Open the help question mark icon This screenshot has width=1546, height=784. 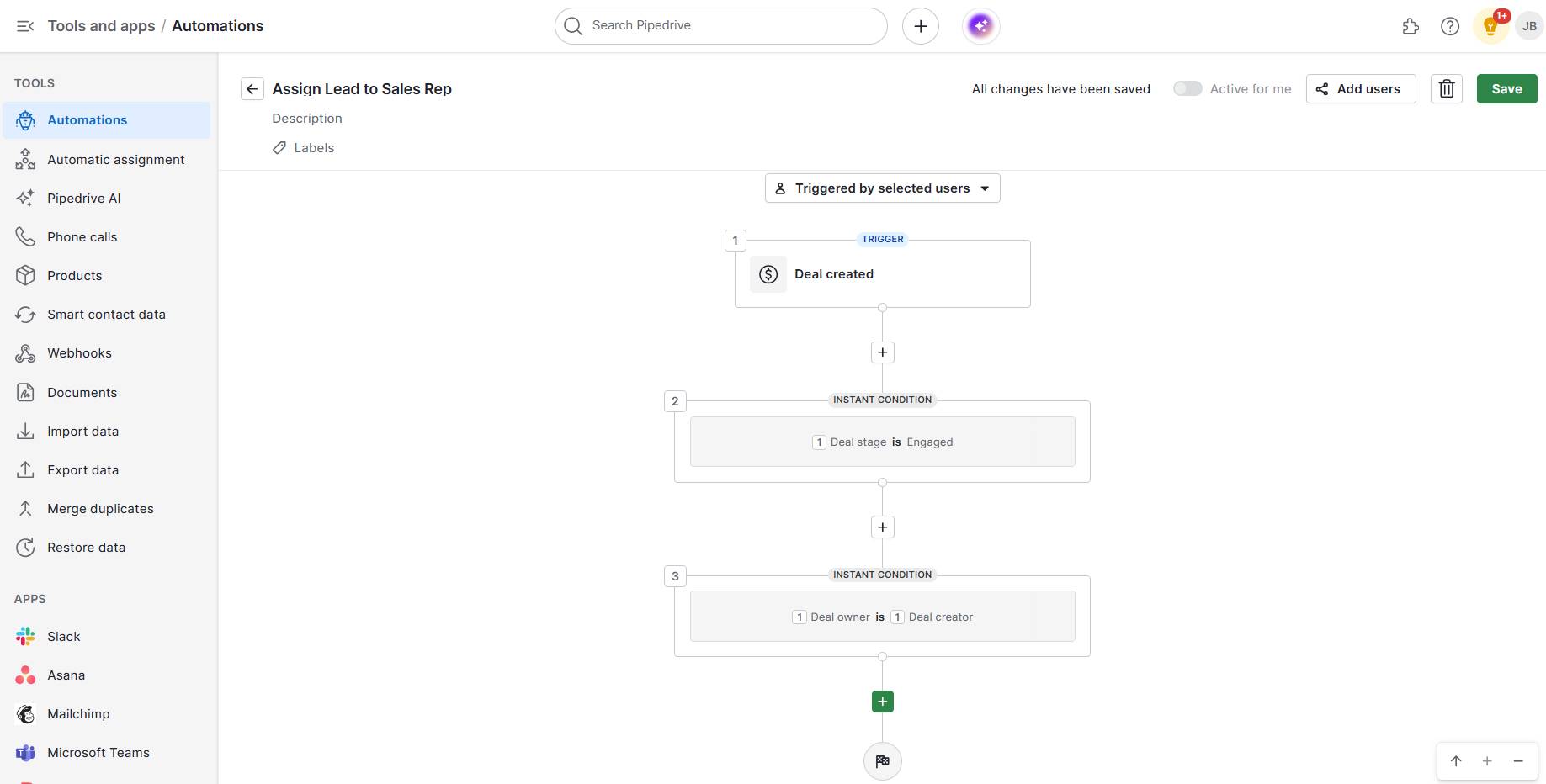click(x=1449, y=26)
